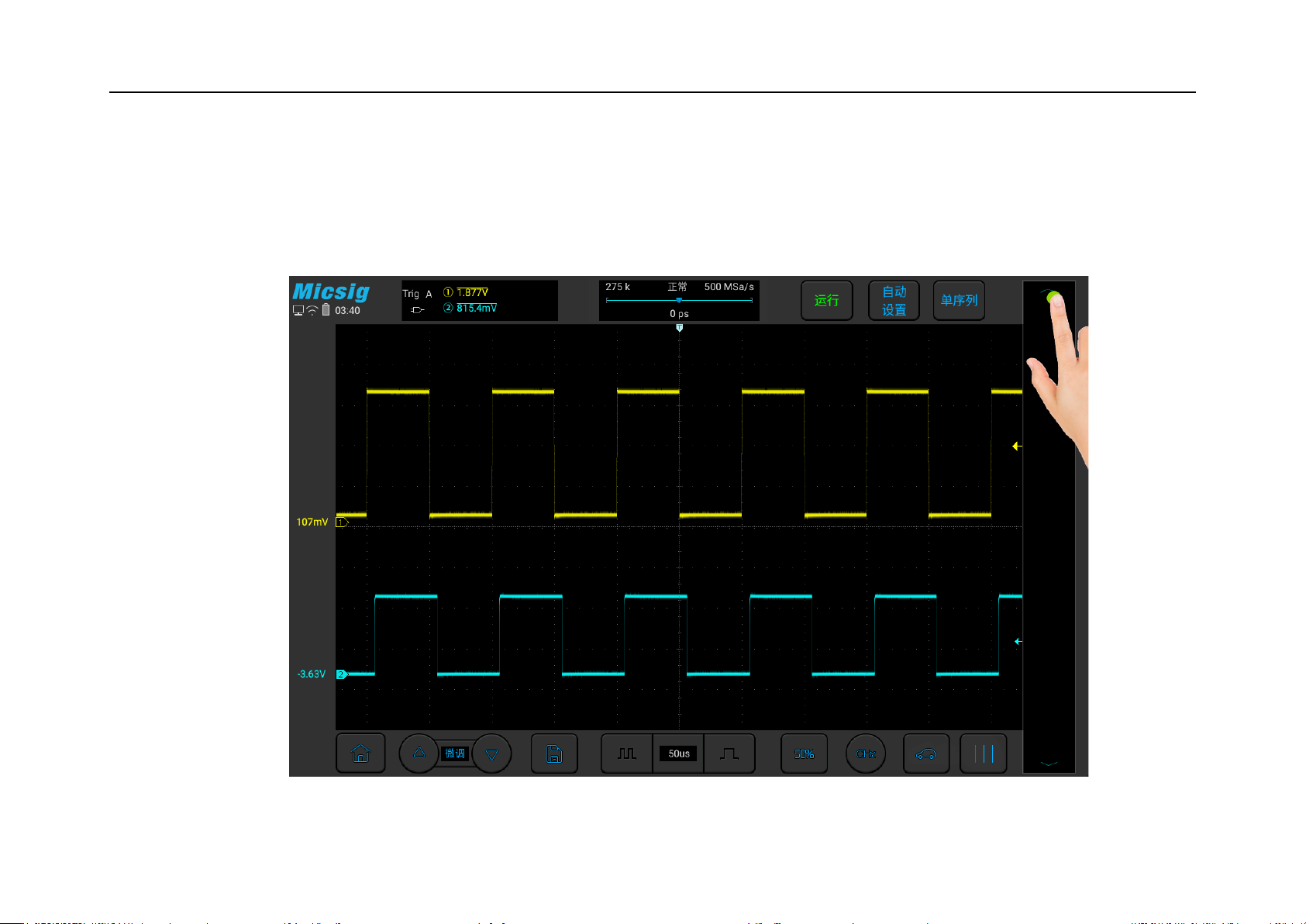Click the fine-tune up arrow
This screenshot has width=1306, height=924.
point(419,753)
